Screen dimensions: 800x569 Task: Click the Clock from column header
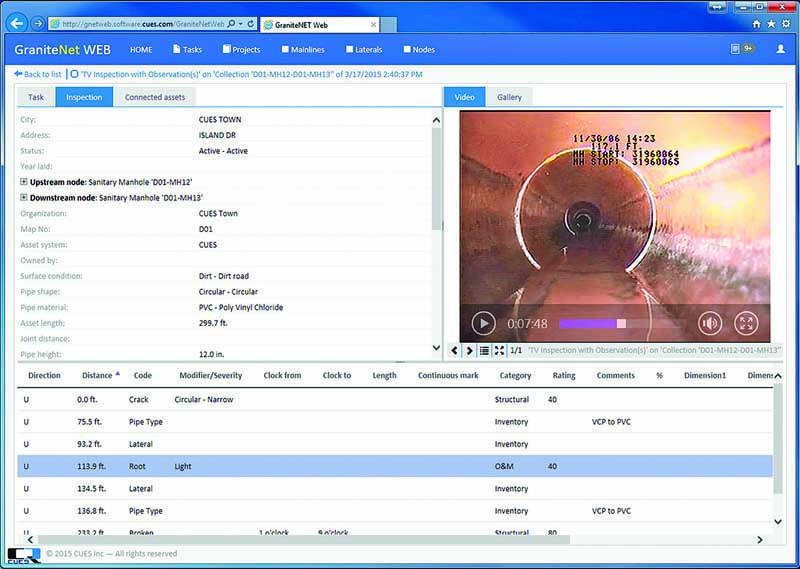point(282,376)
